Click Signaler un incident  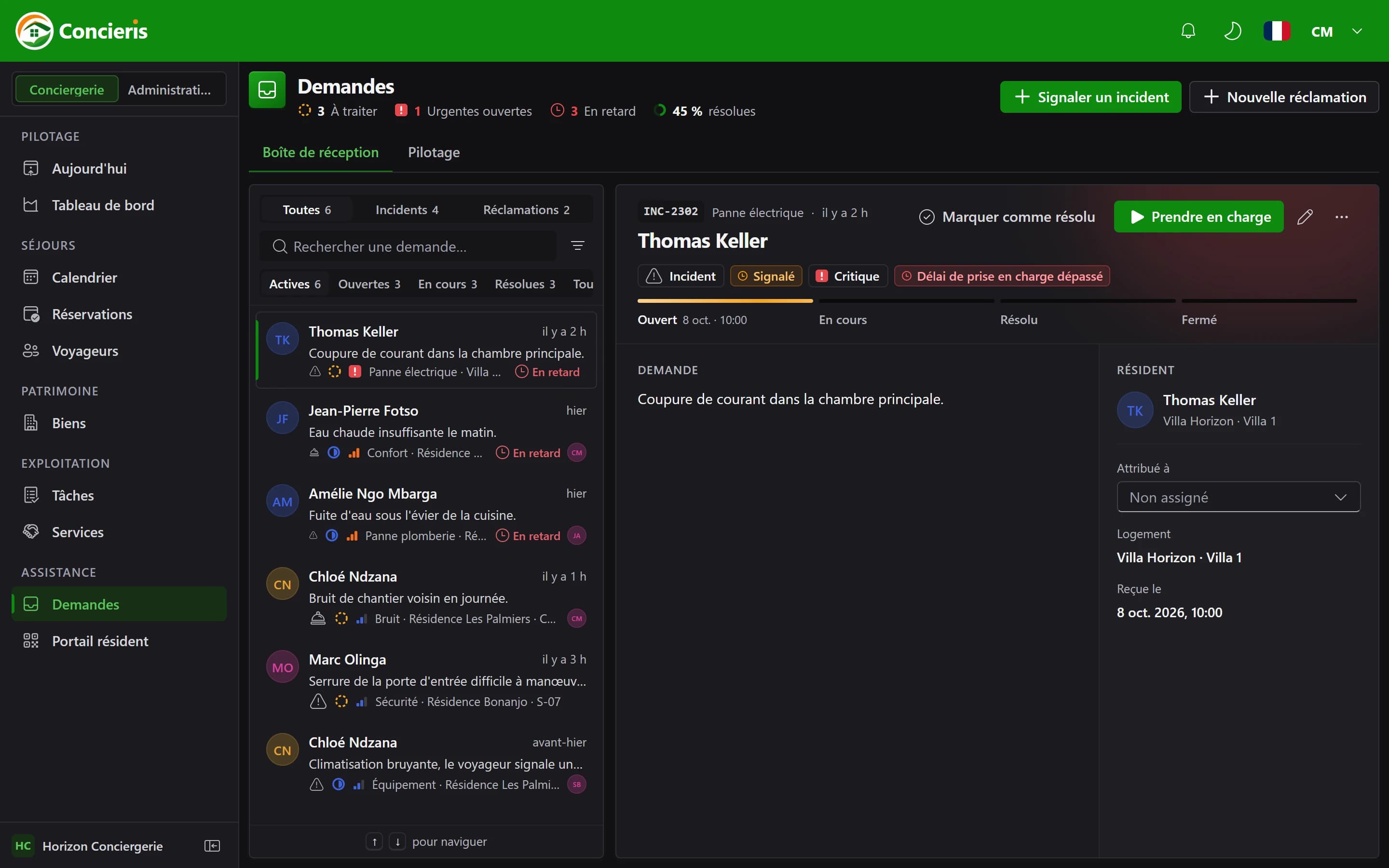coord(1090,97)
